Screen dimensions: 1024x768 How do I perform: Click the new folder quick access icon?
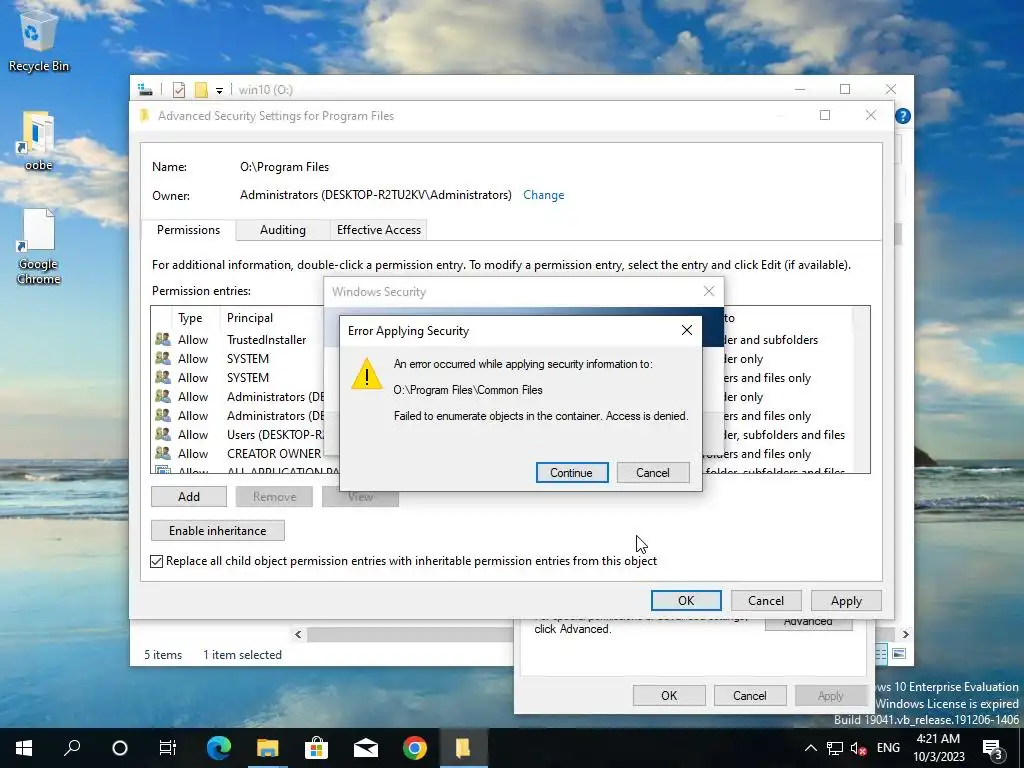[201, 89]
